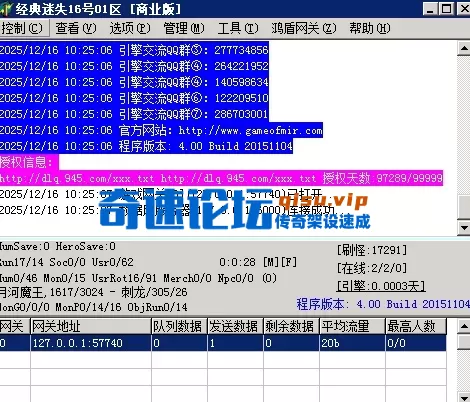Click log line with QQ群 264221952

[x=134, y=66]
